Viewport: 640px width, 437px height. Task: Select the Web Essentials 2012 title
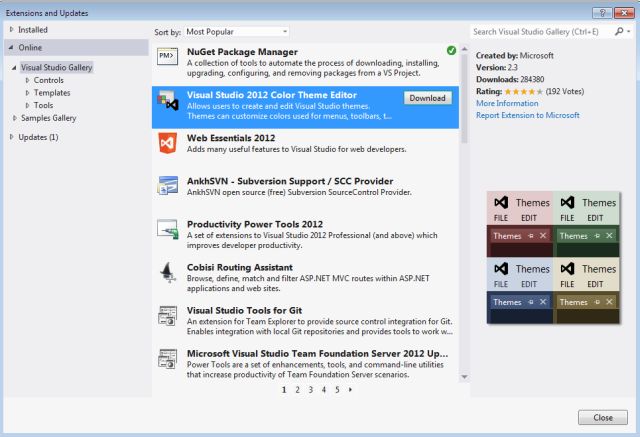click(231, 138)
